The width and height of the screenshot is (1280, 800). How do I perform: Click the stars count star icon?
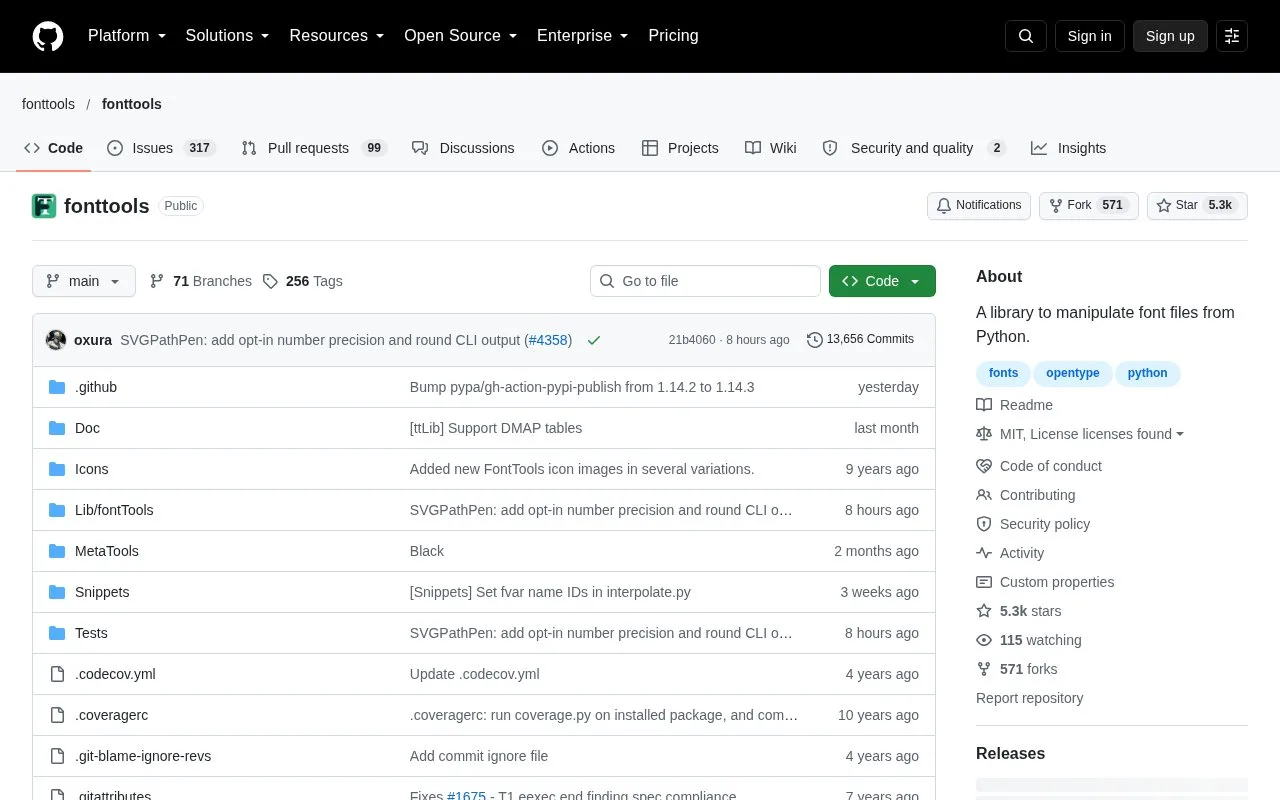click(x=984, y=611)
